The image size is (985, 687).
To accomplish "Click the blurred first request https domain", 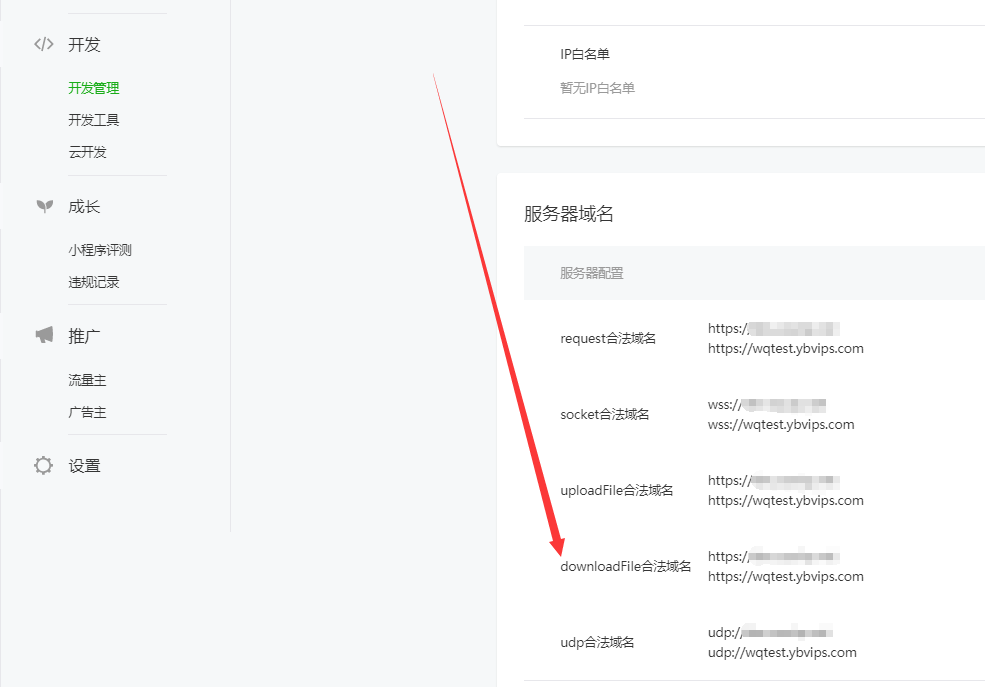I will point(774,328).
